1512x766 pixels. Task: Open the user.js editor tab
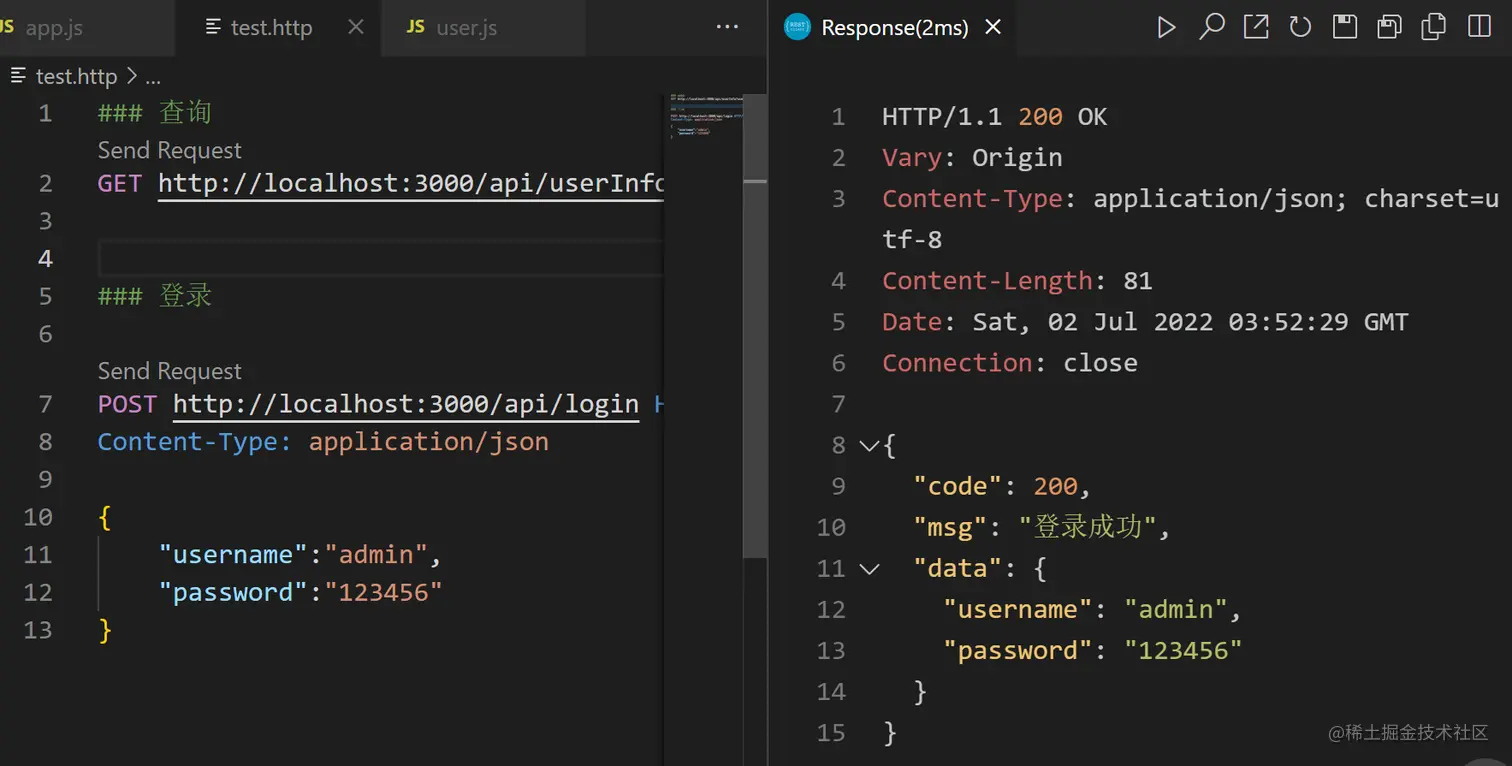(466, 28)
